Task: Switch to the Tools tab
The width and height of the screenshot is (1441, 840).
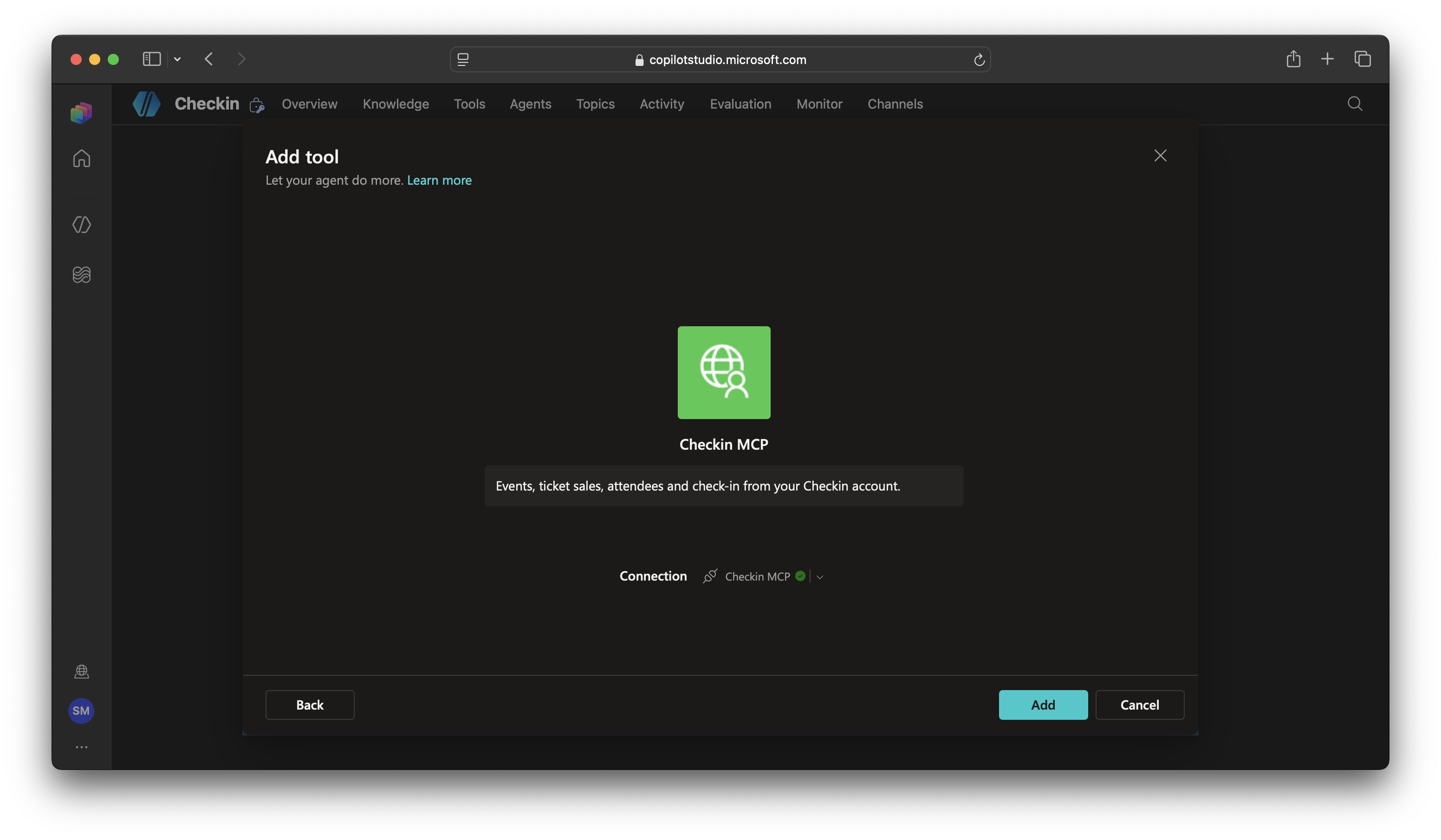Action: point(469,104)
